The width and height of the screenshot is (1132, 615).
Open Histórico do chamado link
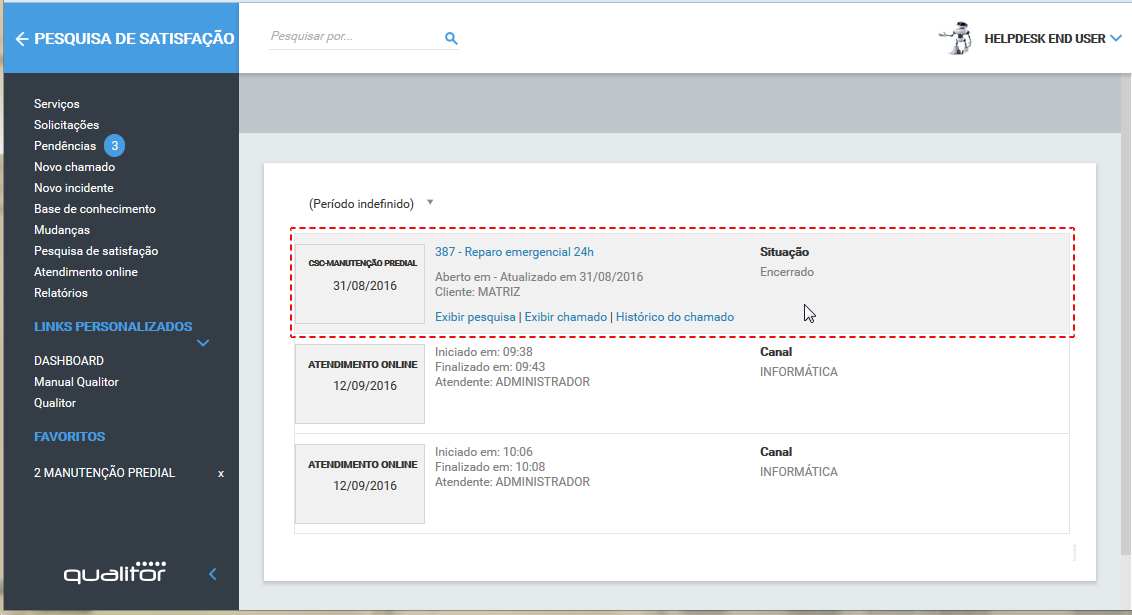674,317
